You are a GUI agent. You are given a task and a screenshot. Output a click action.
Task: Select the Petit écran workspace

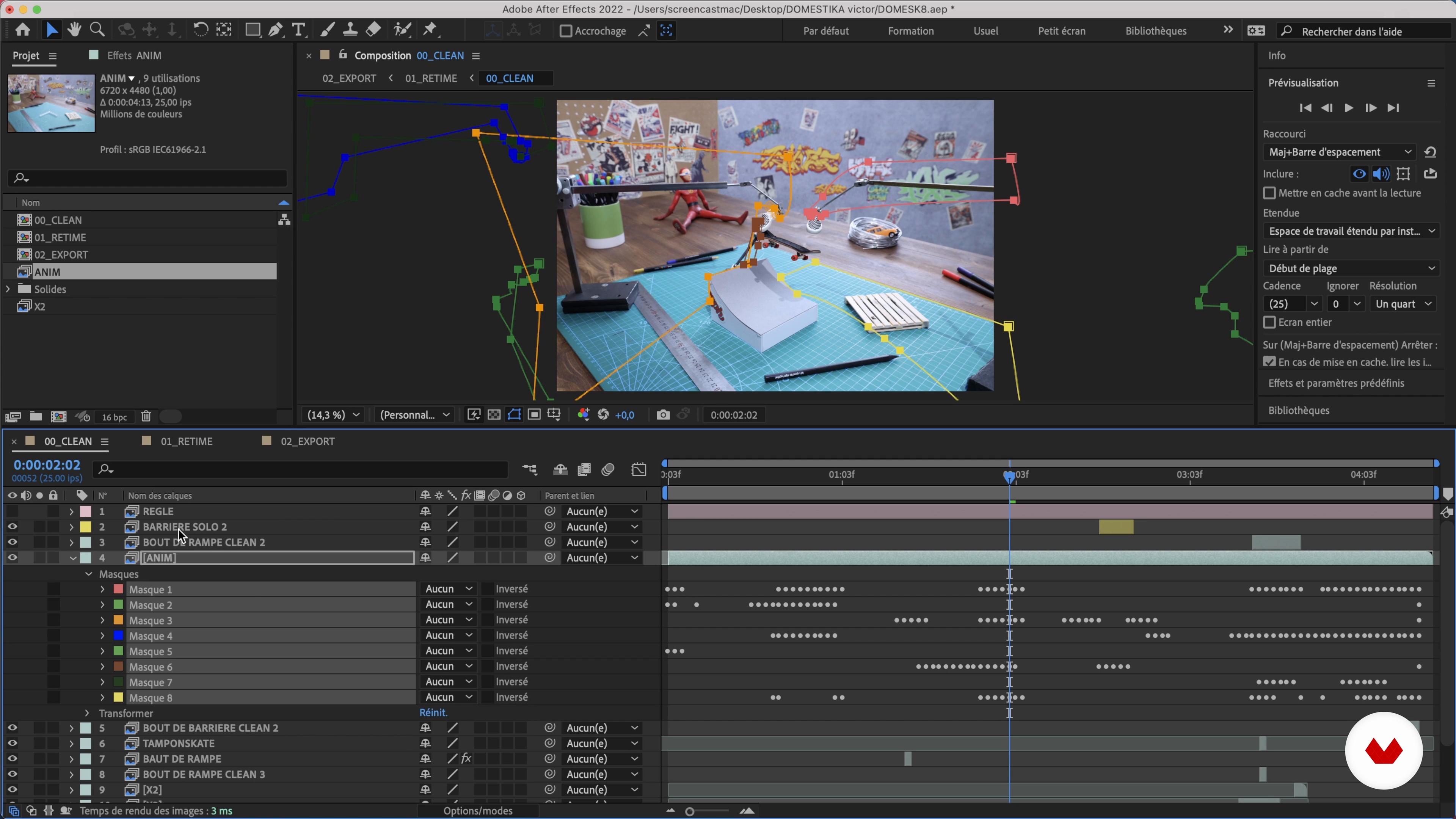click(1062, 31)
